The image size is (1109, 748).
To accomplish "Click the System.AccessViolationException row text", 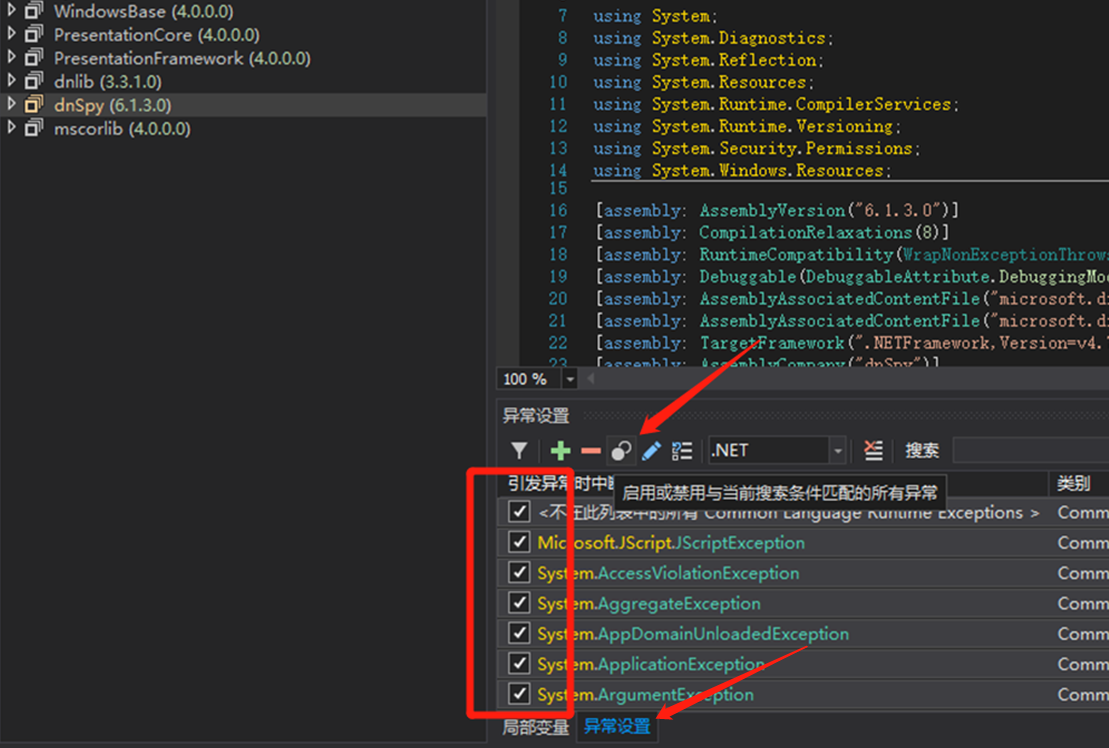I will (x=668, y=573).
